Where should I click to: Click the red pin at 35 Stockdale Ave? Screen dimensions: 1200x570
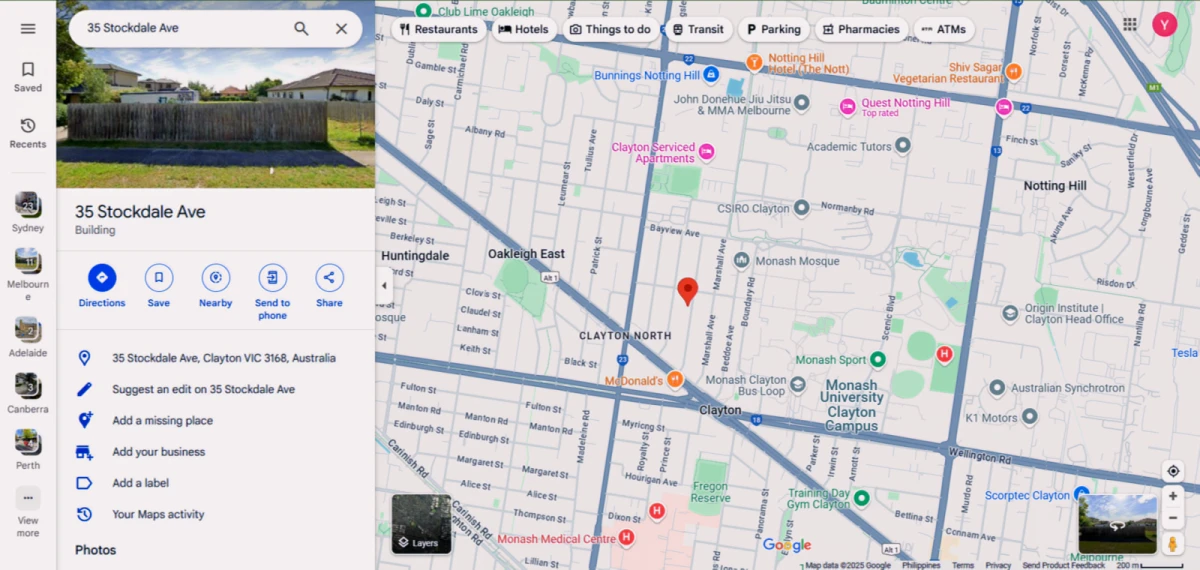click(687, 291)
